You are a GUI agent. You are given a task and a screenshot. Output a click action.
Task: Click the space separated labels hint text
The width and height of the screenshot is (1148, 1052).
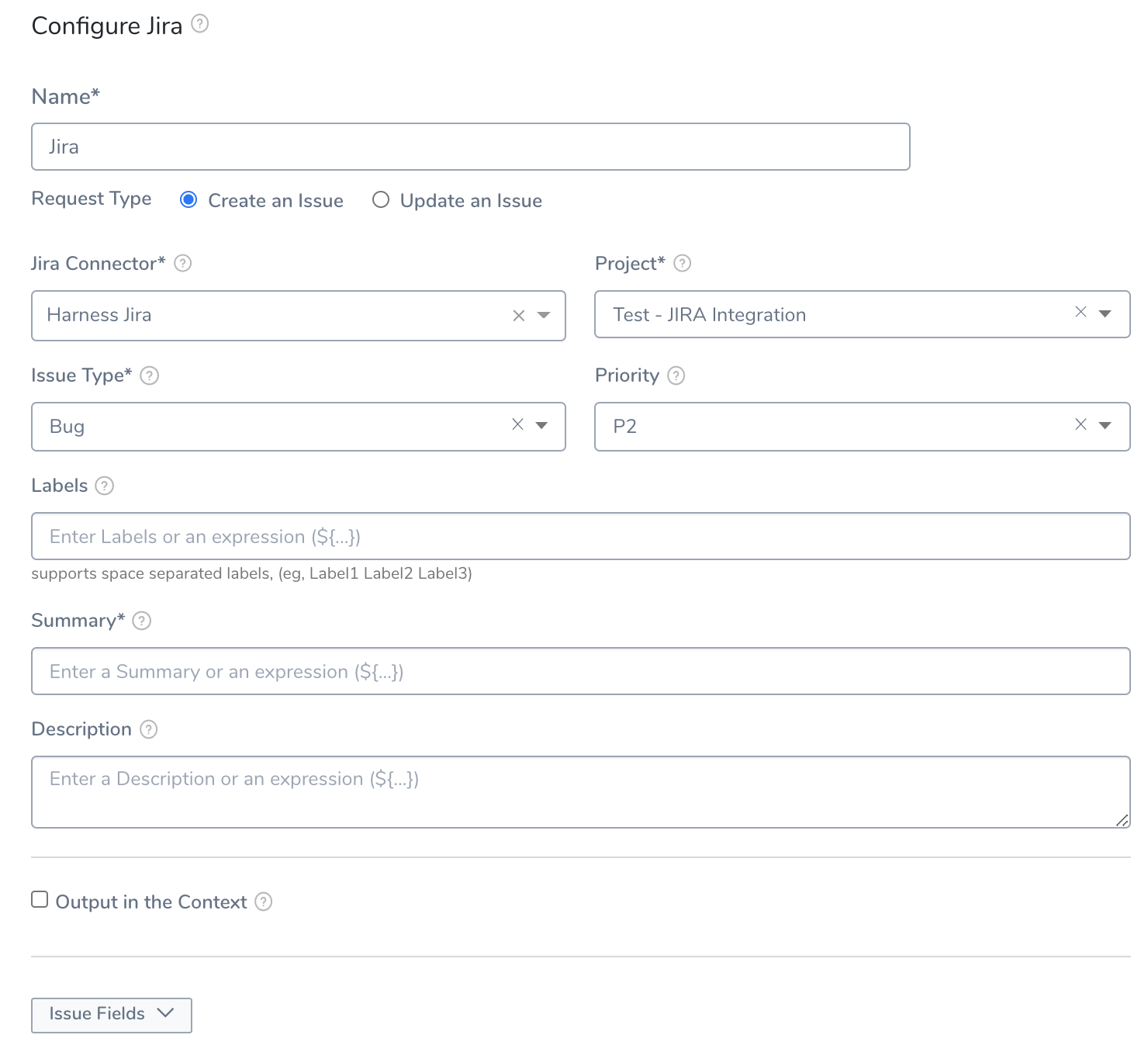(x=252, y=573)
